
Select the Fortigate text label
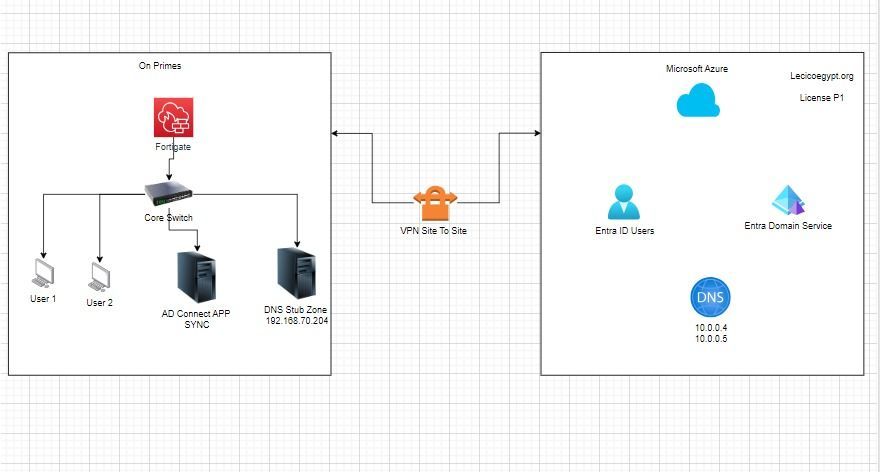pos(173,146)
